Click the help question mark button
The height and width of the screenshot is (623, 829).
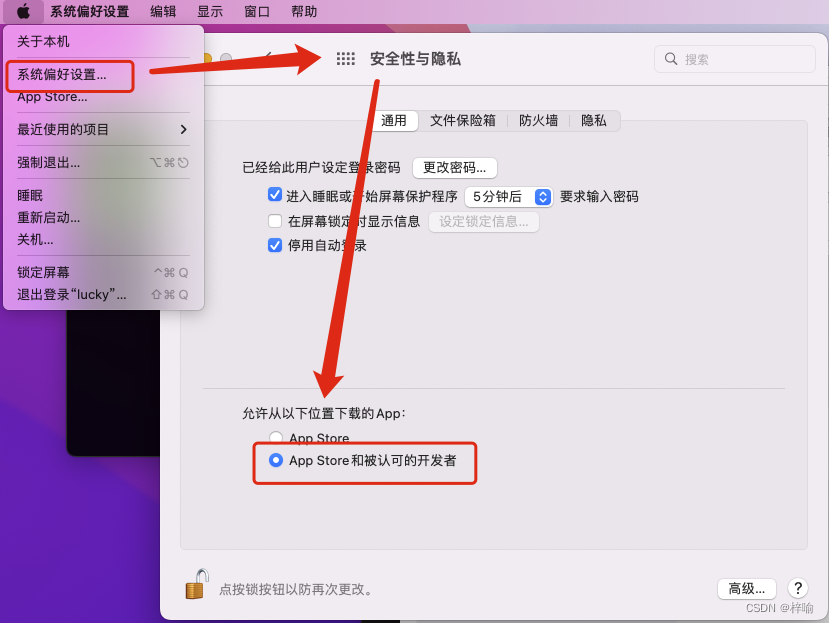[798, 588]
